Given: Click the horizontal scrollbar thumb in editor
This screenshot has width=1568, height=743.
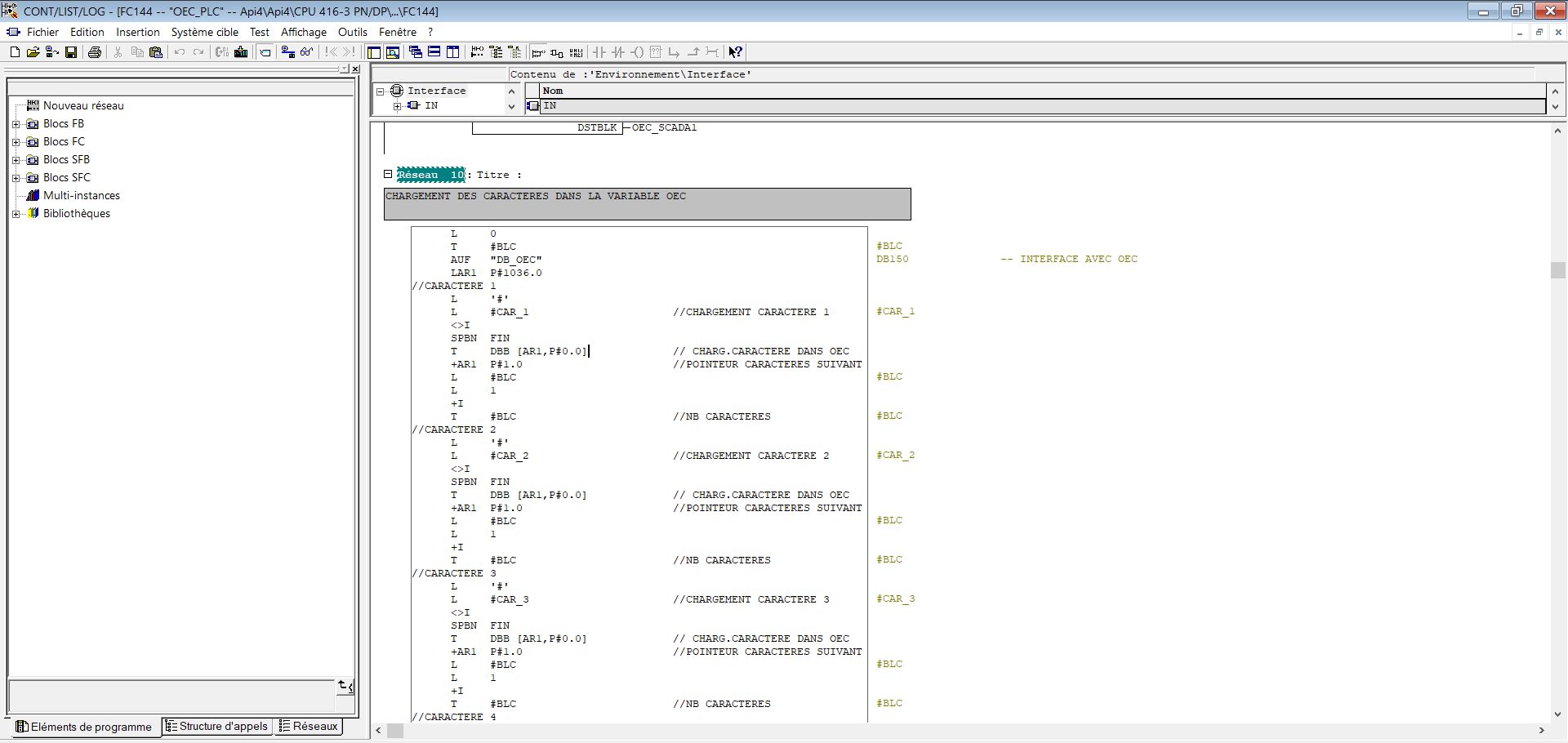Looking at the screenshot, I should click(x=395, y=731).
